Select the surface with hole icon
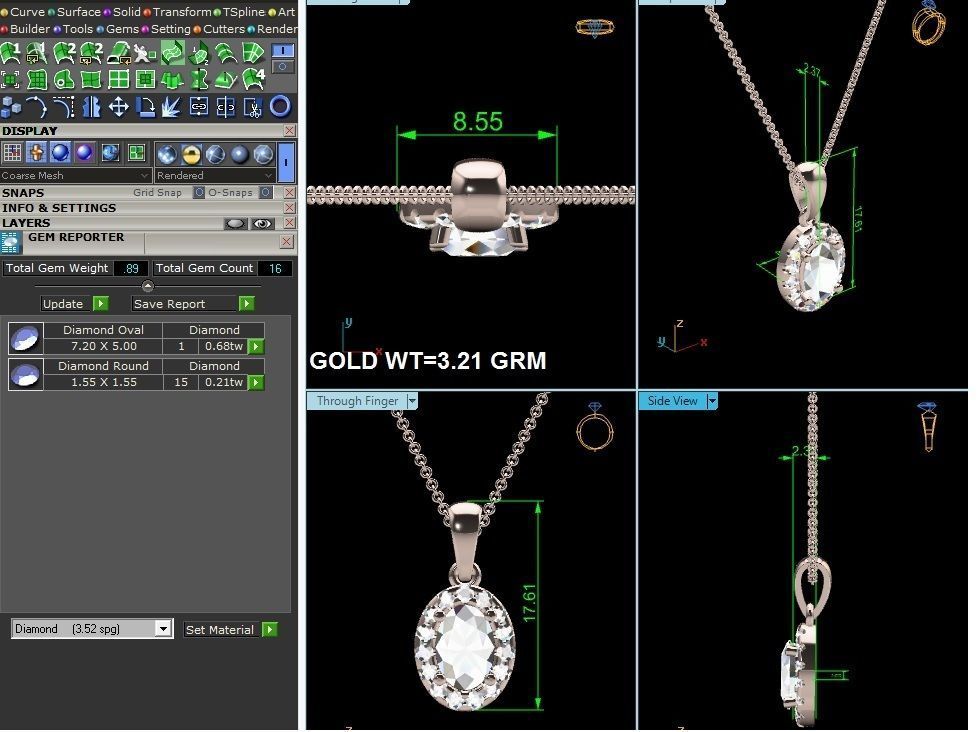Viewport: 979px width, 732px height. coord(64,80)
